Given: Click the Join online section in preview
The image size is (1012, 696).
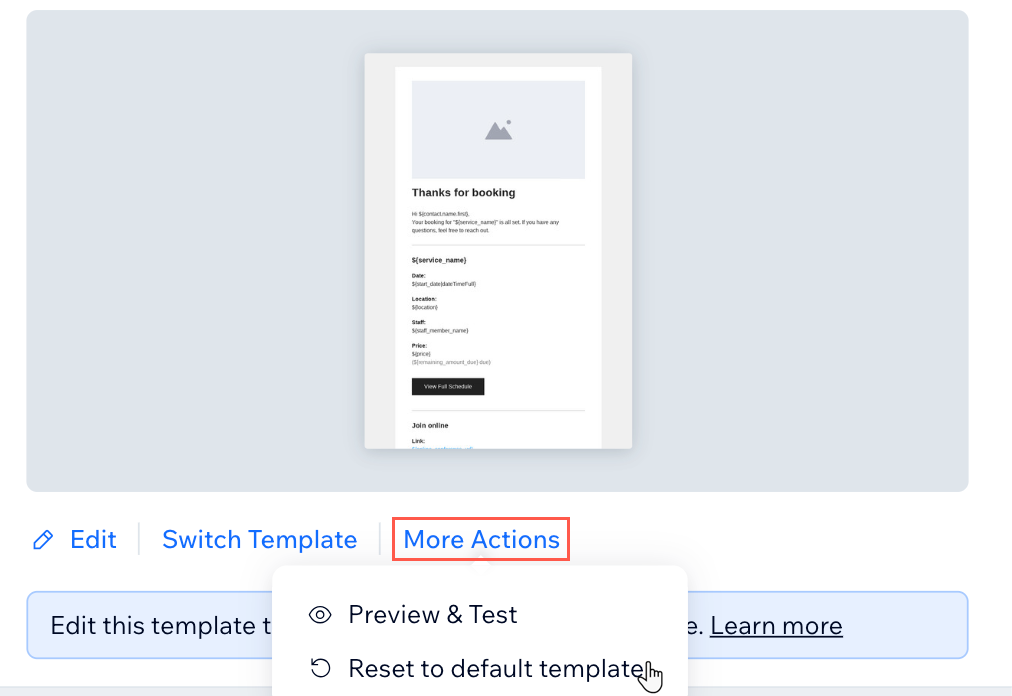Looking at the screenshot, I should tap(430, 425).
